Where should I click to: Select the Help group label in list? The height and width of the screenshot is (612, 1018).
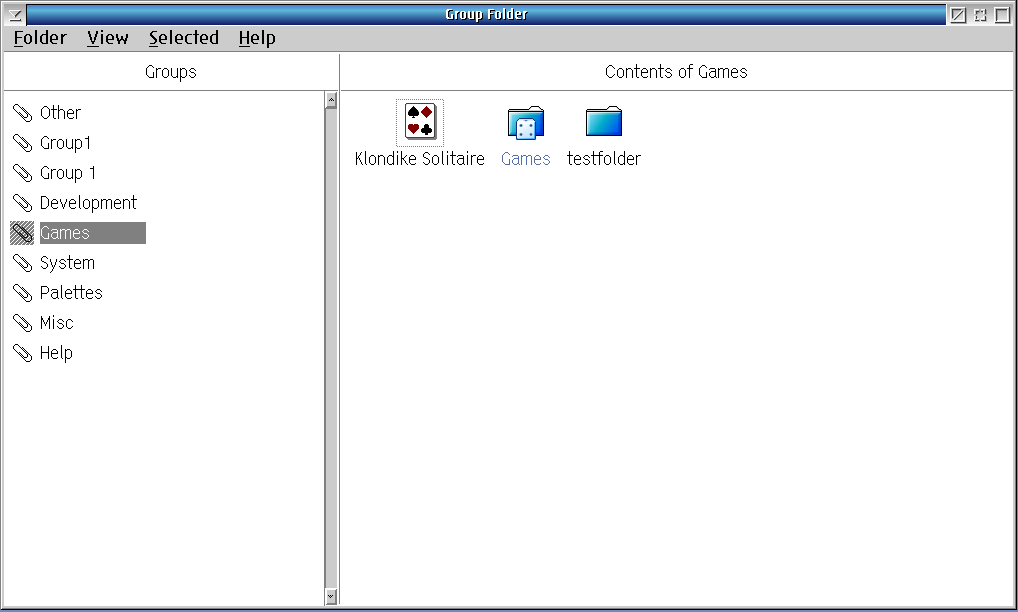click(56, 353)
